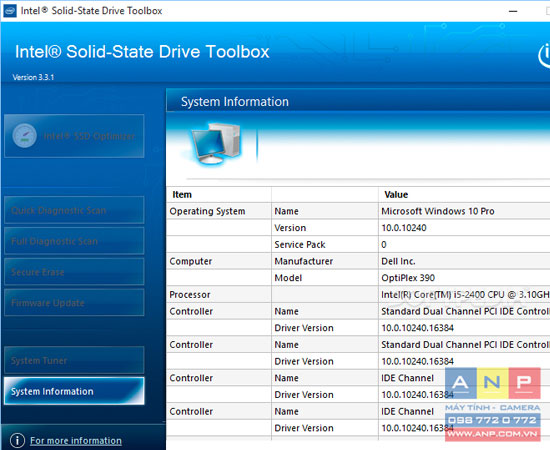This screenshot has width=550, height=450.
Task: Click the Intel SSD Optimizer gauge icon
Action: (25, 136)
